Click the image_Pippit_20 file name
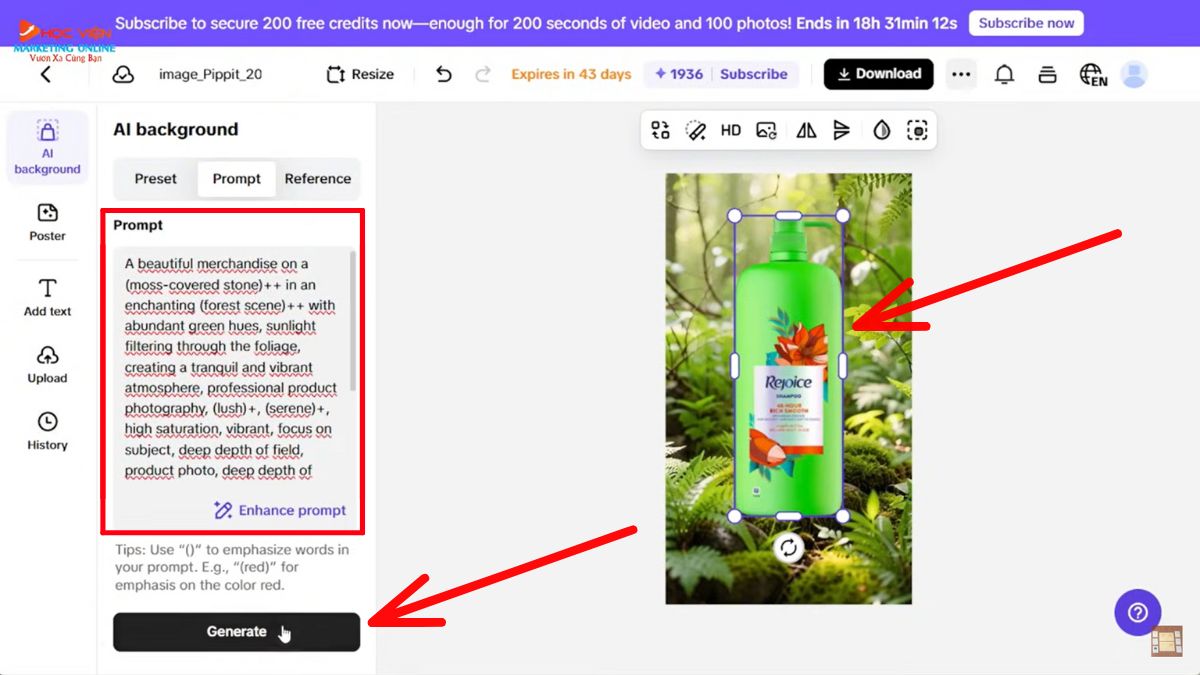1200x675 pixels. pyautogui.click(x=210, y=74)
